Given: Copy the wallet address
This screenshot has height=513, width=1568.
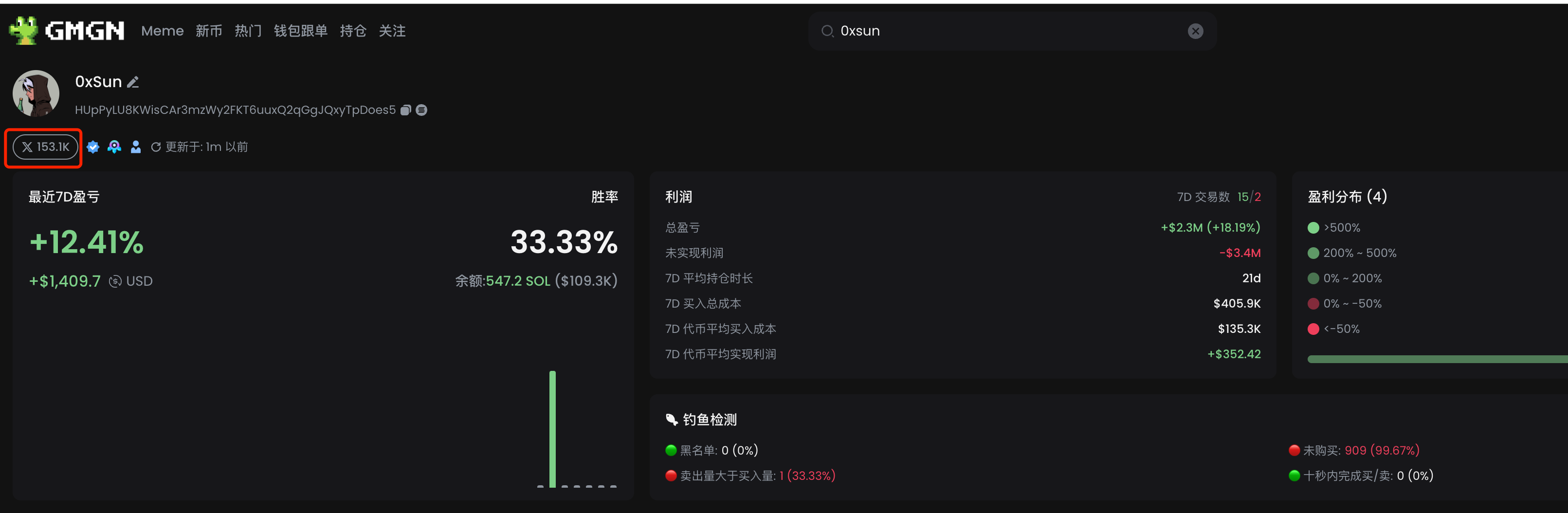Looking at the screenshot, I should click(404, 110).
